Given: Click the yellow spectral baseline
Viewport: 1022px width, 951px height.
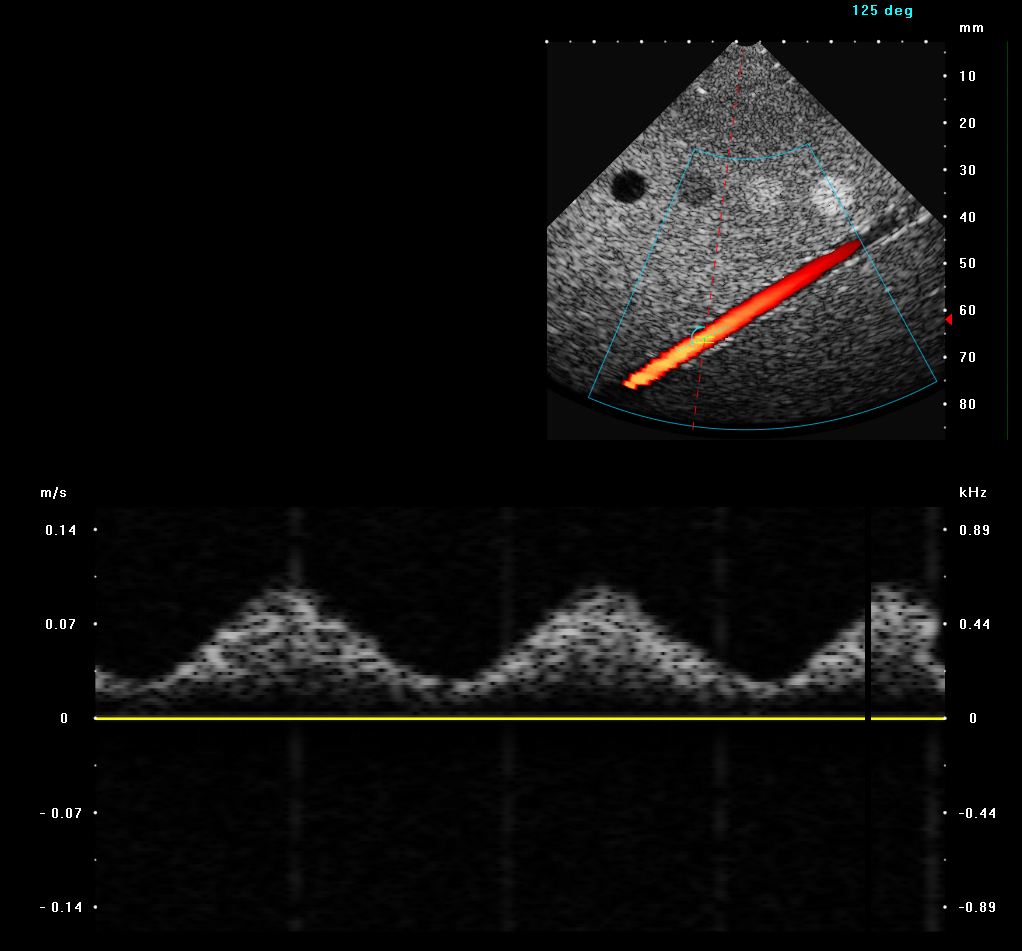Looking at the screenshot, I should coord(480,718).
